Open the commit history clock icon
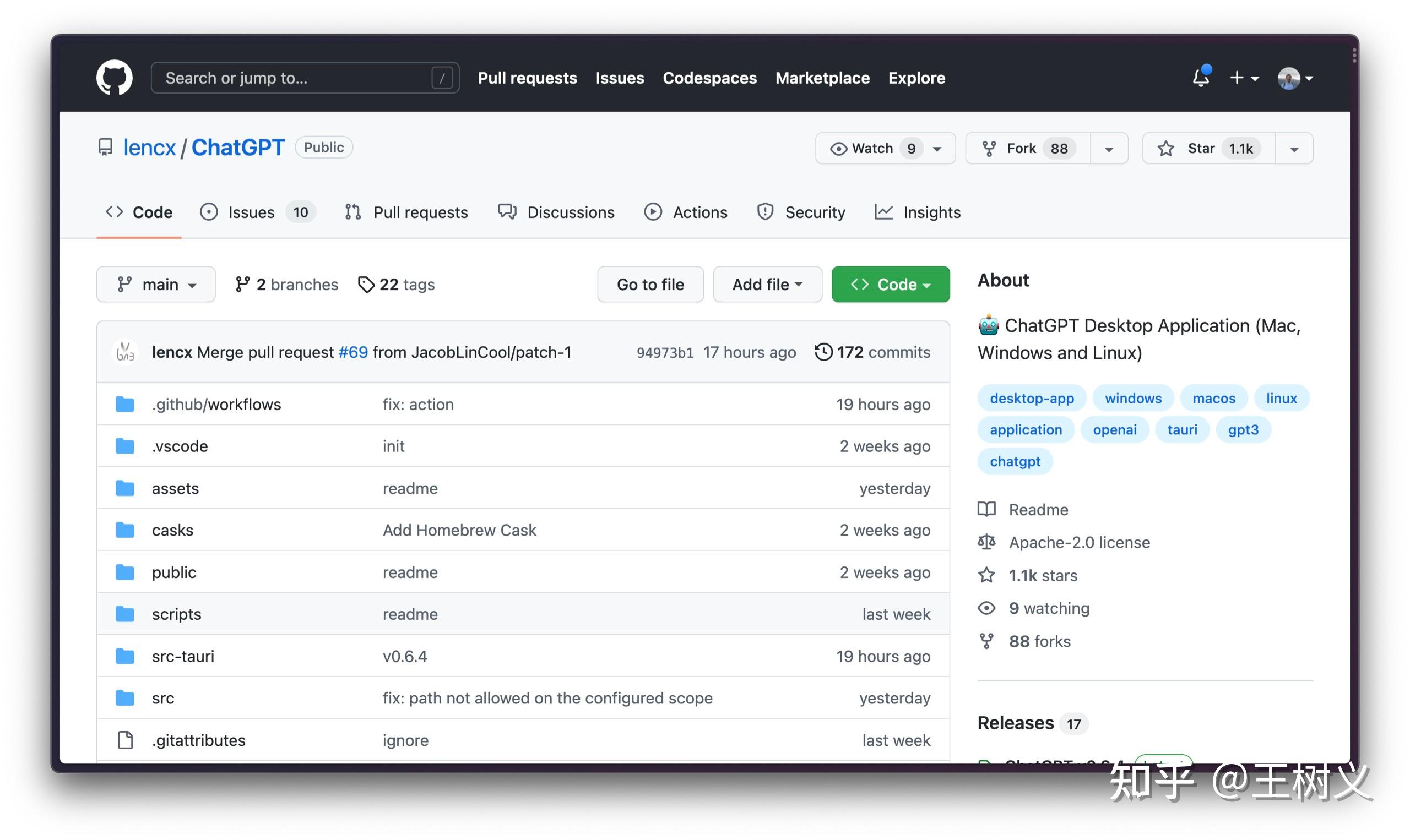 823,352
